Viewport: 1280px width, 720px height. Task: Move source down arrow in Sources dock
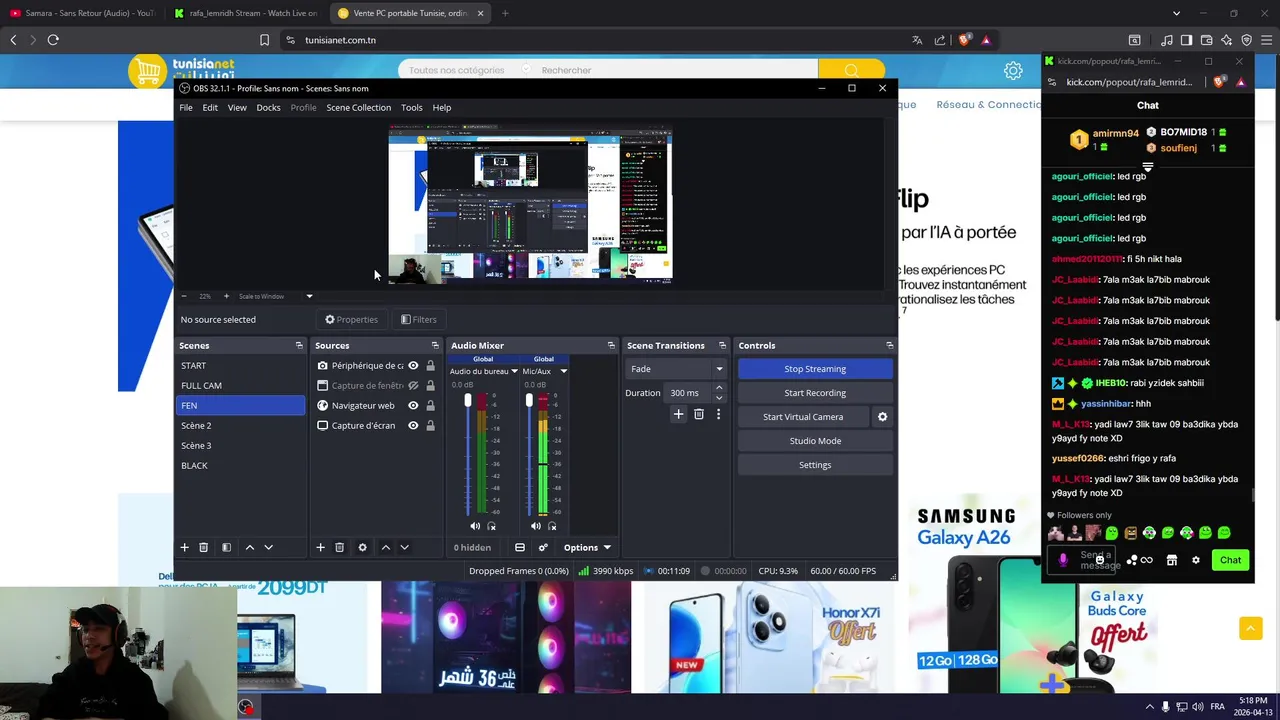404,547
